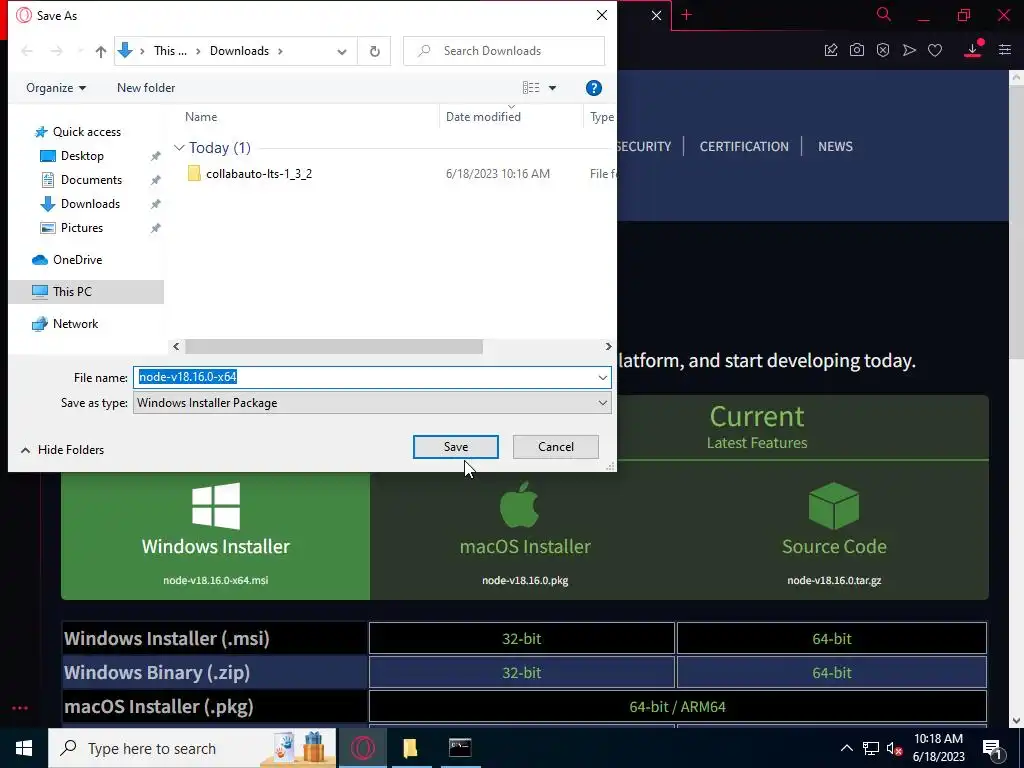Open the Command Prompt taskbar icon
The width and height of the screenshot is (1024, 768).
click(460, 748)
